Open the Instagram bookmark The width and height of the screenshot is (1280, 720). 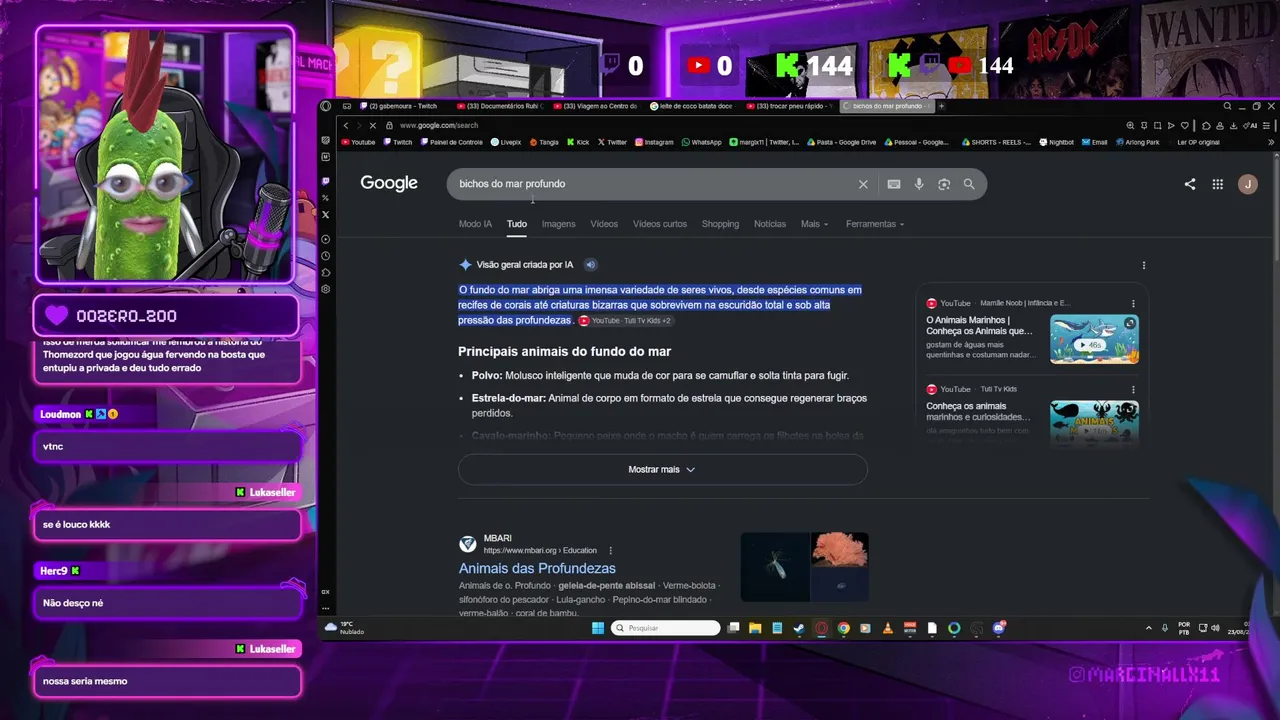[653, 142]
